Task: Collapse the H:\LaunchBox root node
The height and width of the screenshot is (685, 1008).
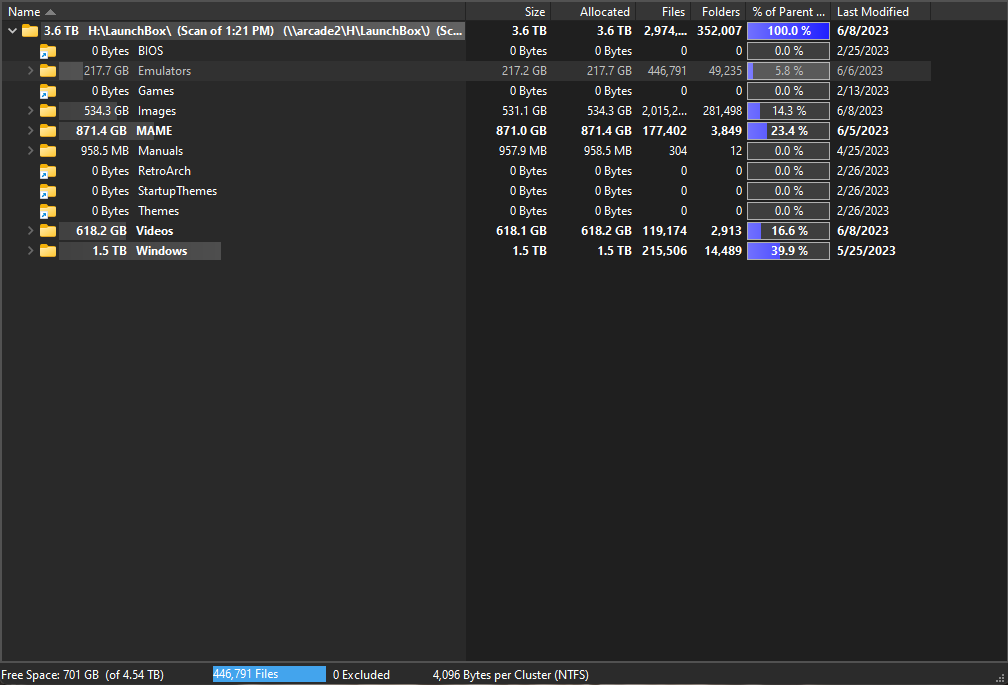Action: pos(12,31)
